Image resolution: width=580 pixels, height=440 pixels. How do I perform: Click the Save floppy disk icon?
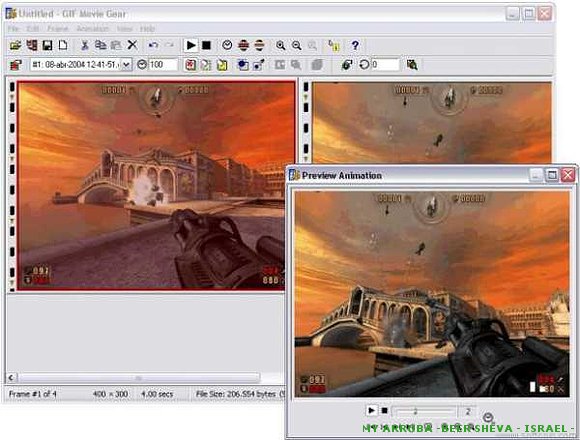(47, 45)
